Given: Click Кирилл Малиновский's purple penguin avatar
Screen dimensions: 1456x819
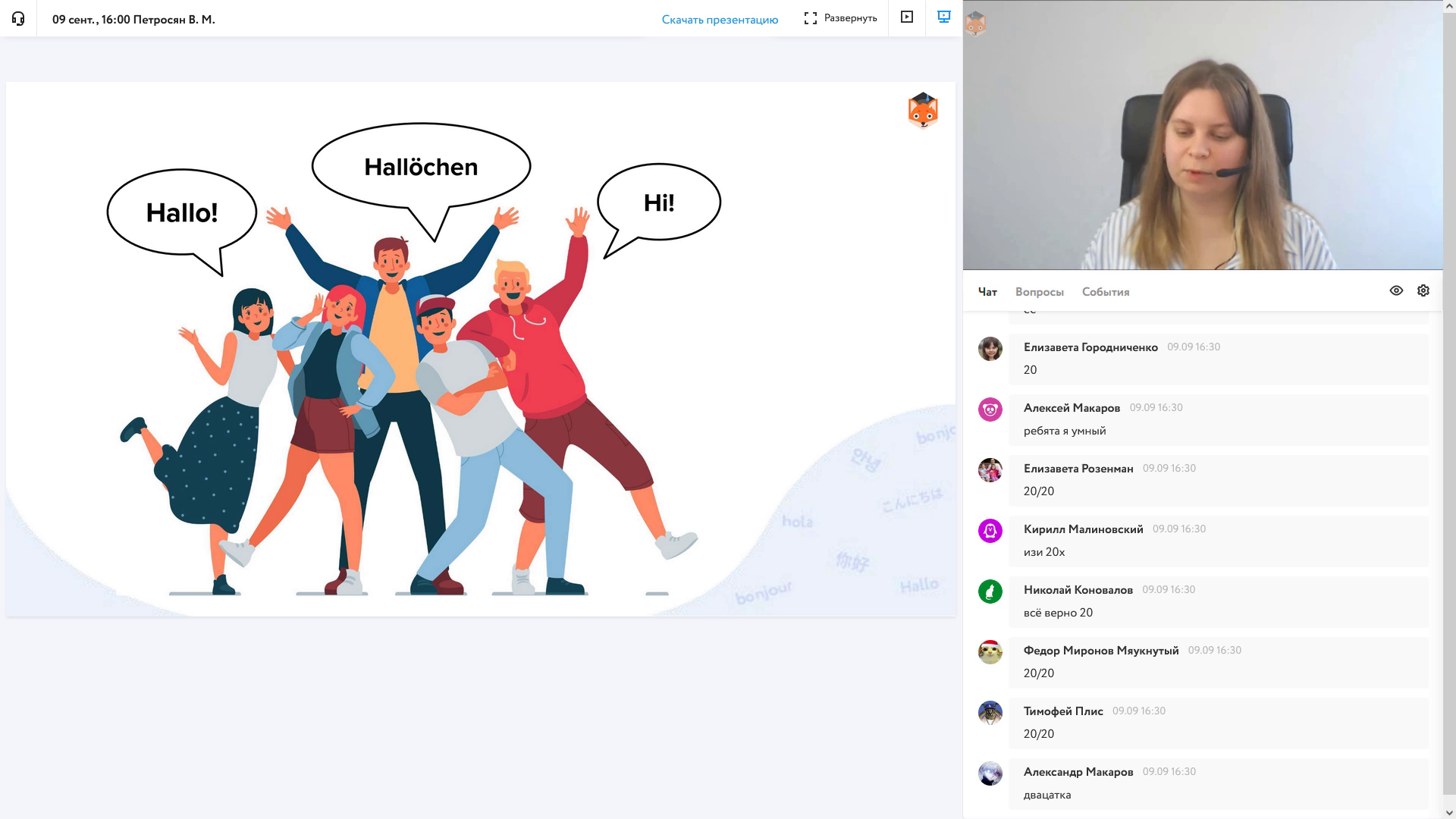Looking at the screenshot, I should 990,531.
